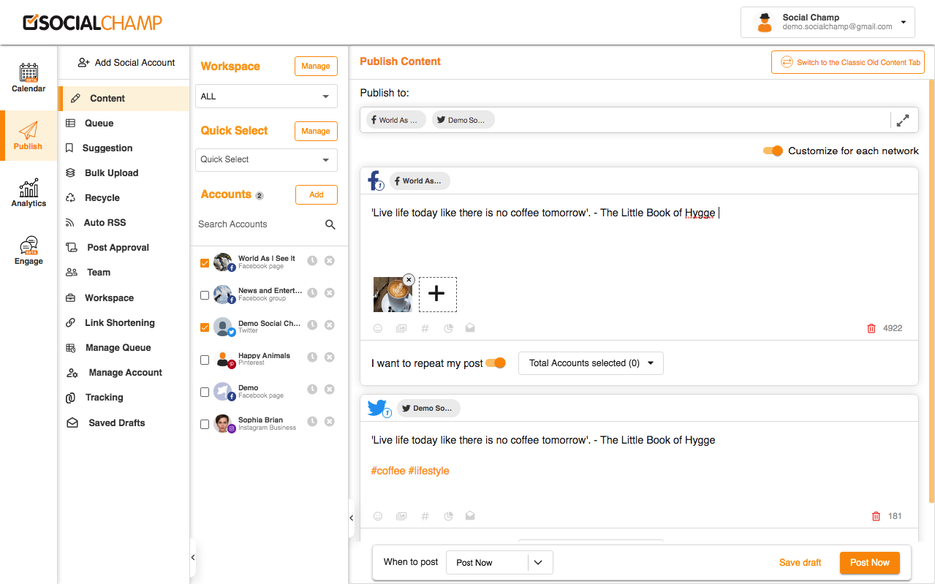Disable Customize for each network

tap(772, 148)
